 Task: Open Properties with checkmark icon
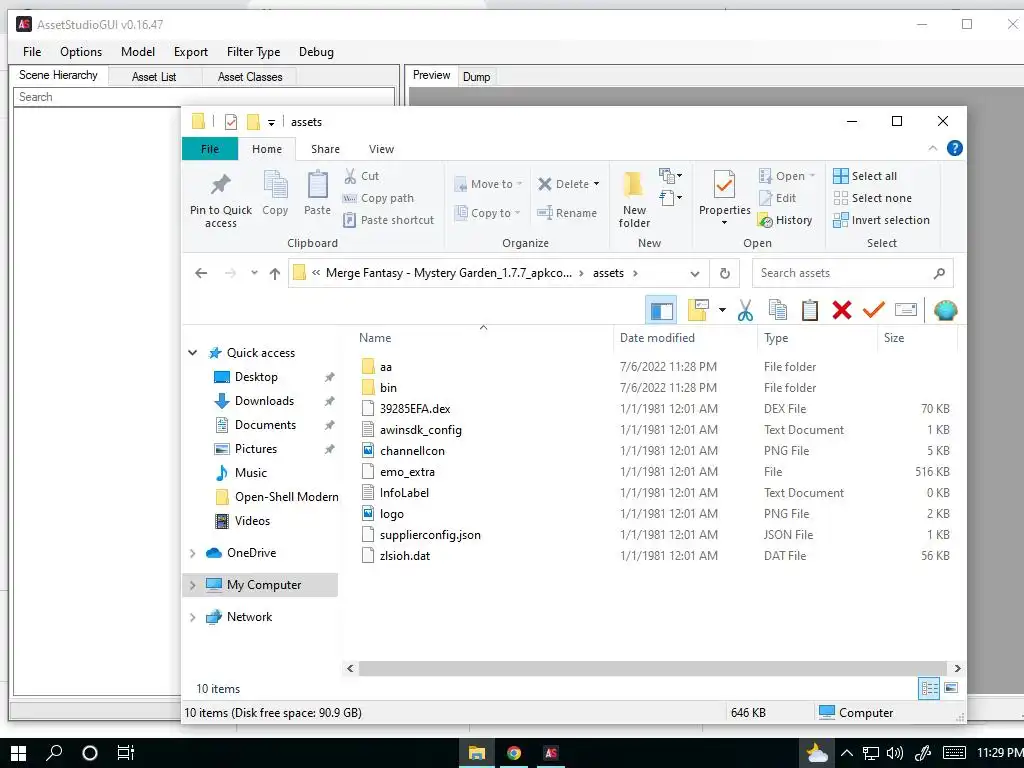pyautogui.click(x=724, y=185)
